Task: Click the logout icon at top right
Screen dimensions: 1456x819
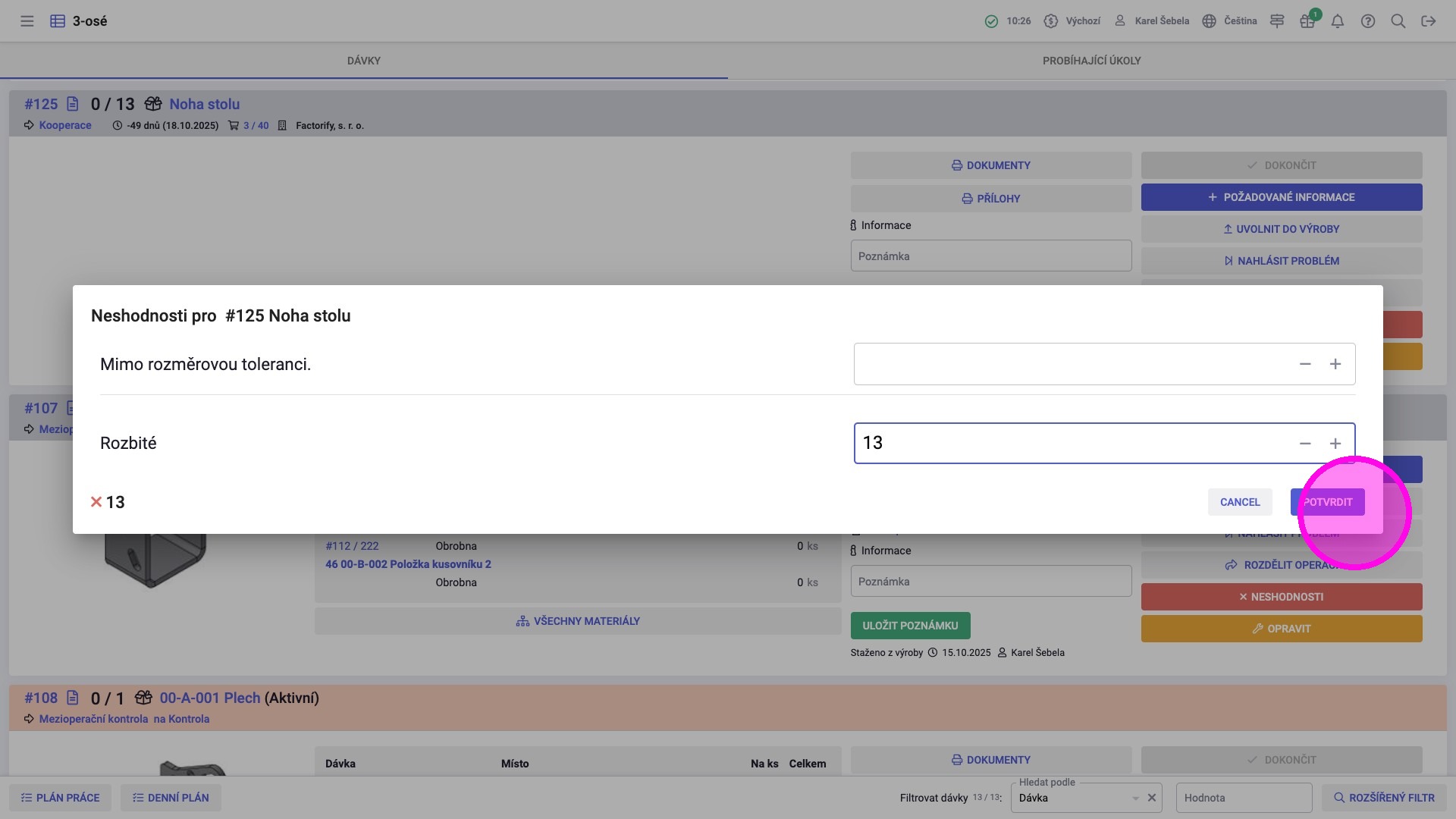Action: coord(1429,21)
